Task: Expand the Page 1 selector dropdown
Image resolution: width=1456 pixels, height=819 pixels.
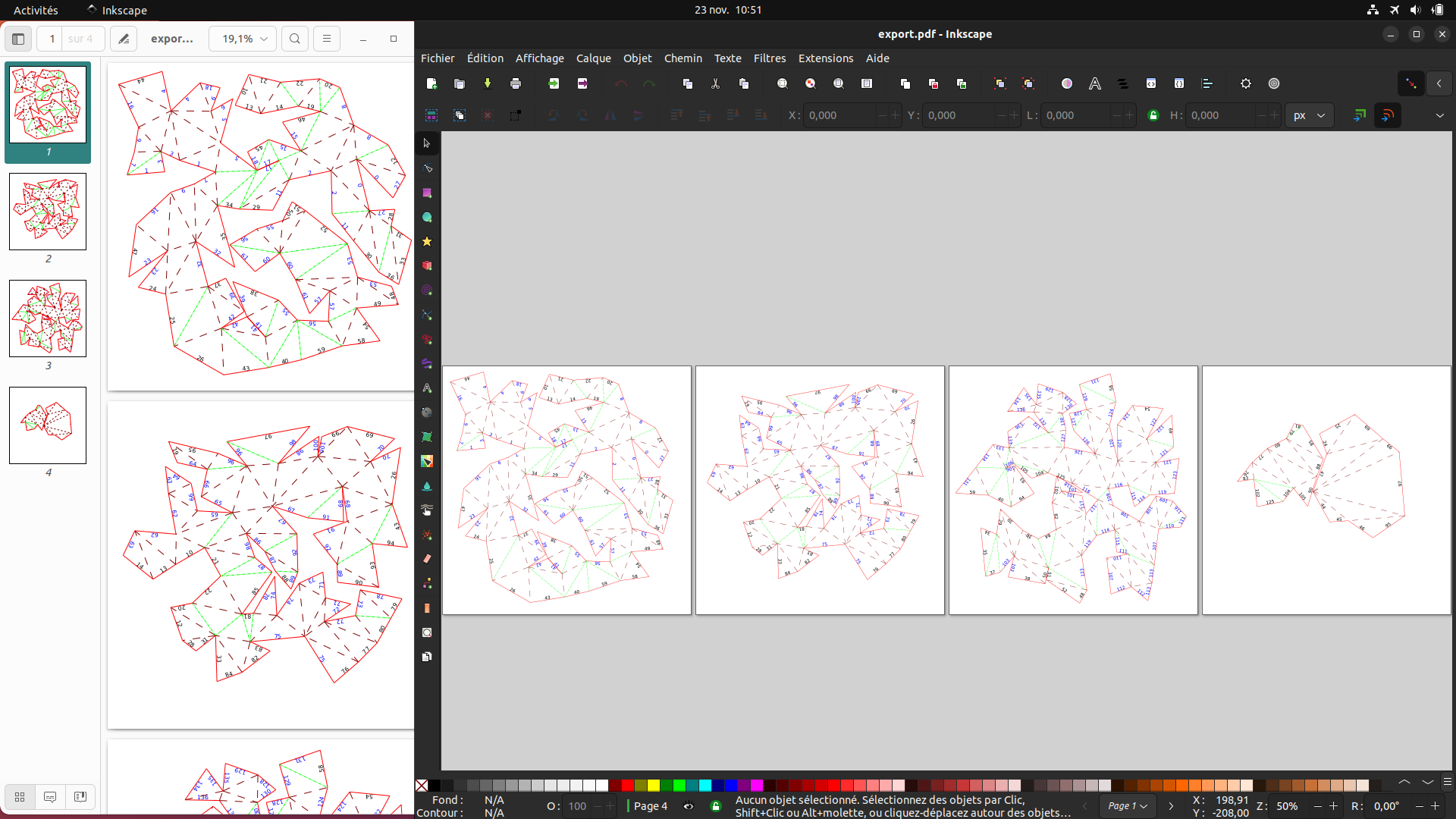Action: (x=1127, y=806)
